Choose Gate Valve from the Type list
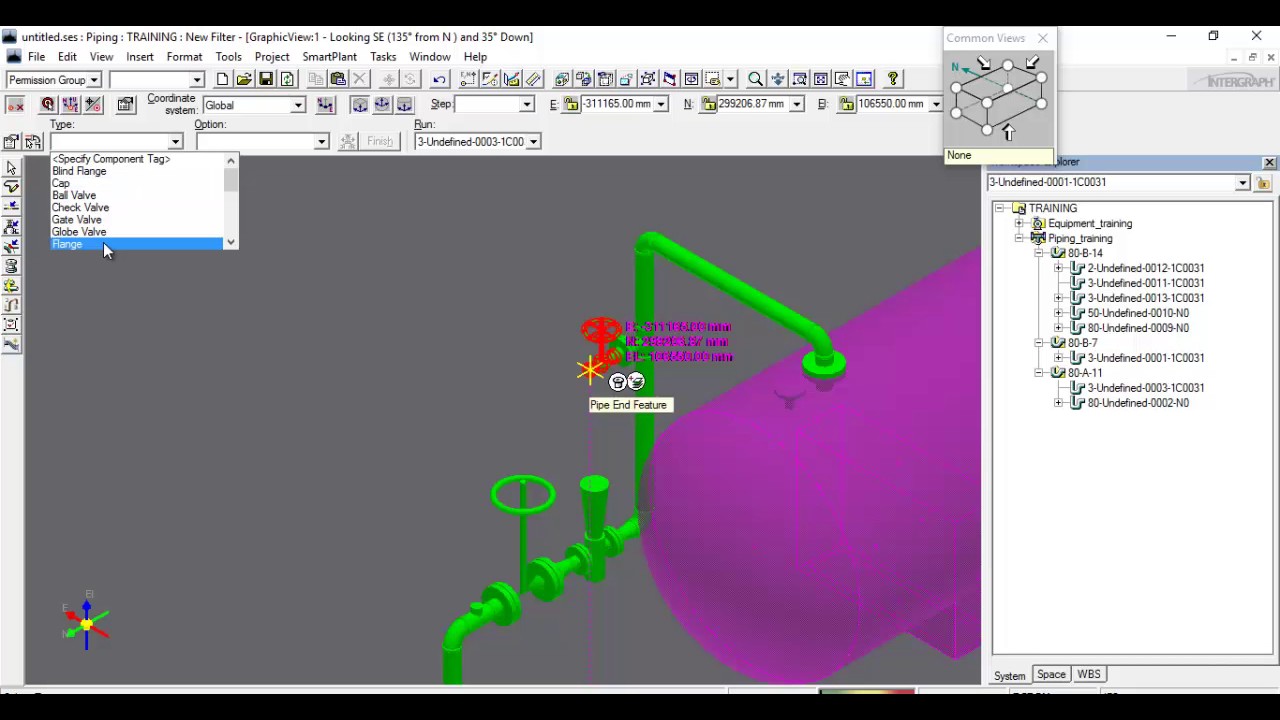 (x=137, y=220)
